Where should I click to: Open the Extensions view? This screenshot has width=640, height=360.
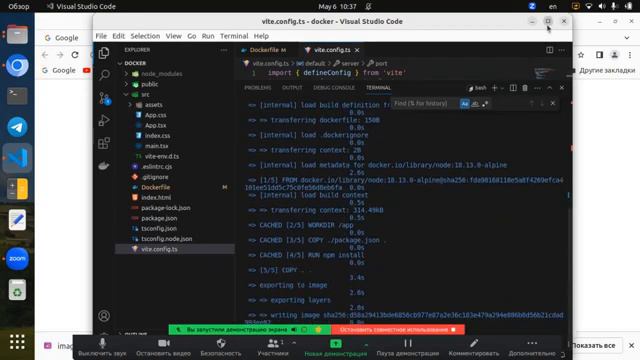click(x=104, y=143)
